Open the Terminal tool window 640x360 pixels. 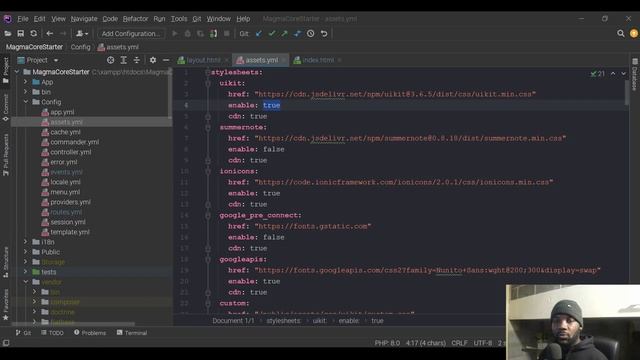coord(132,333)
